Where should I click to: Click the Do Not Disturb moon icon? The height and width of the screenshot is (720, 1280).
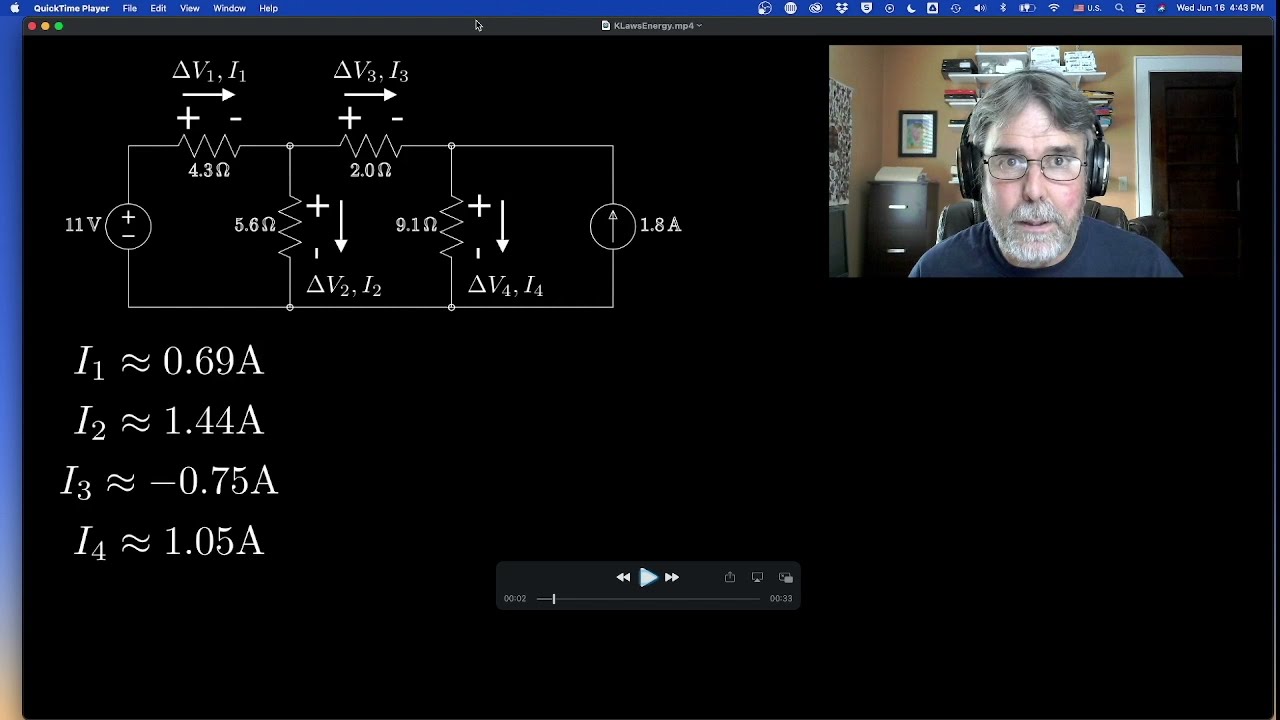tap(911, 8)
